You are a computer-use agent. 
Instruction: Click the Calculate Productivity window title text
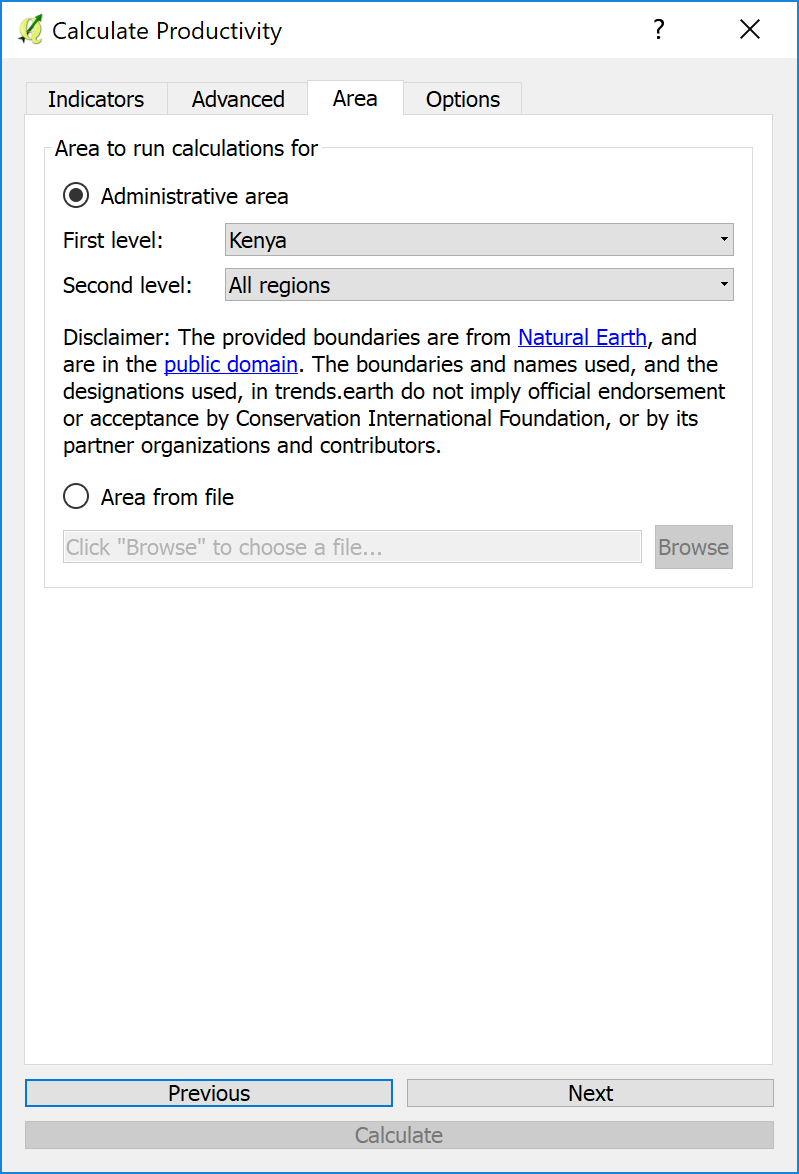coord(167,31)
